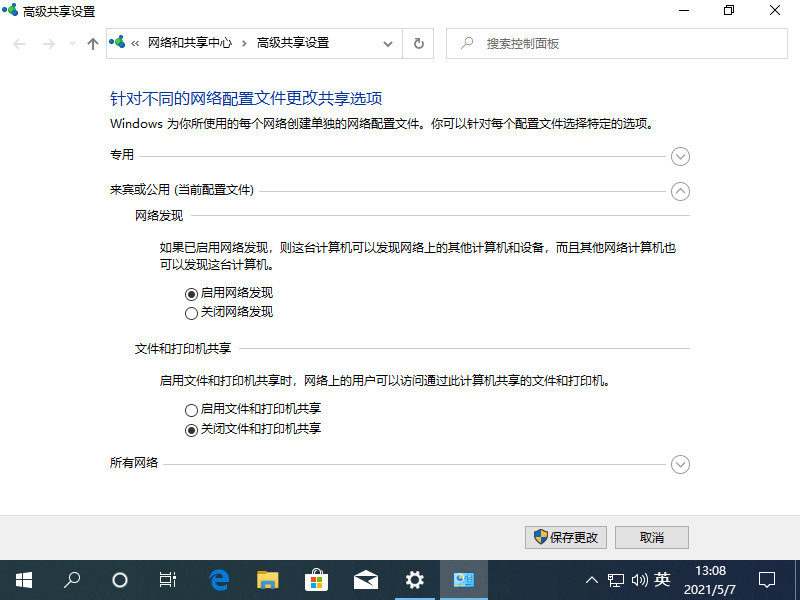Open Microsoft Edge from taskbar
Viewport: 800px width, 600px height.
219,579
